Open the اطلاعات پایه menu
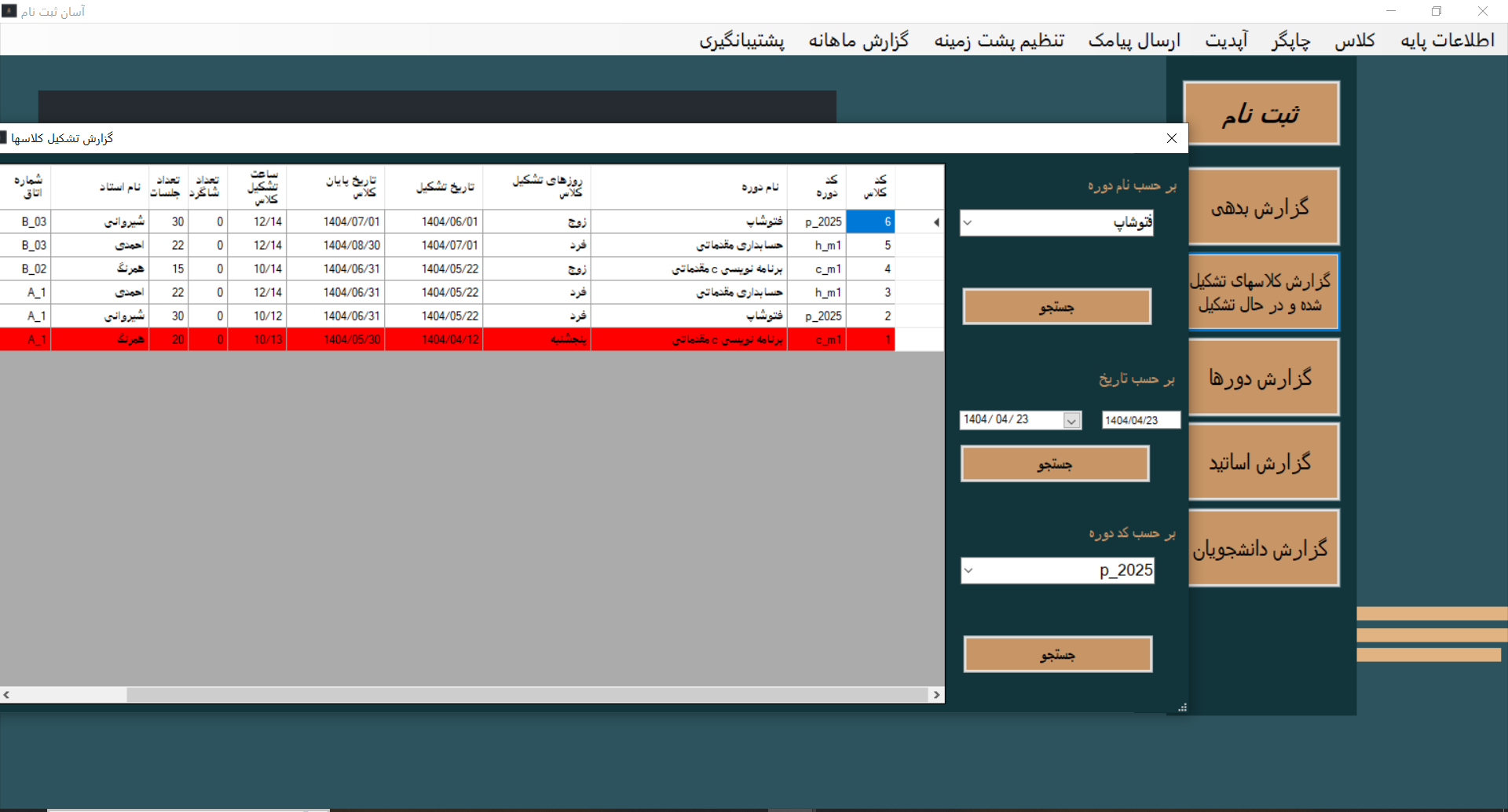 click(1448, 40)
